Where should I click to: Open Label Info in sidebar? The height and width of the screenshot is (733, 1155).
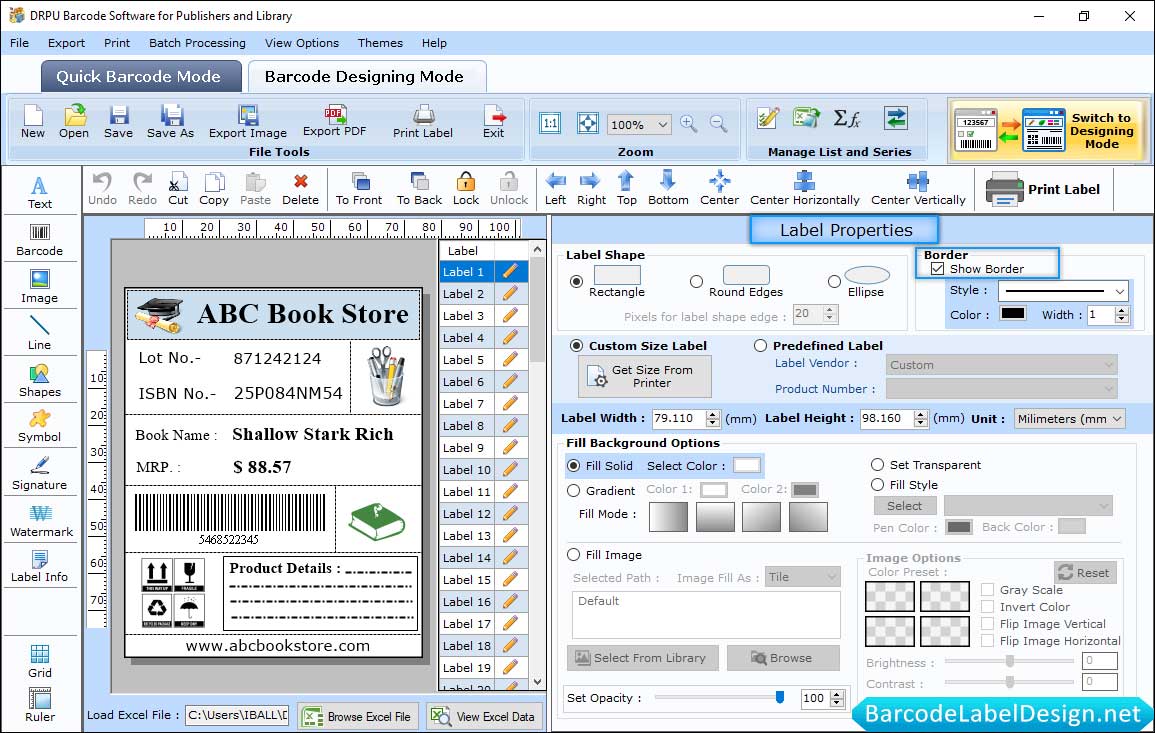(x=40, y=566)
